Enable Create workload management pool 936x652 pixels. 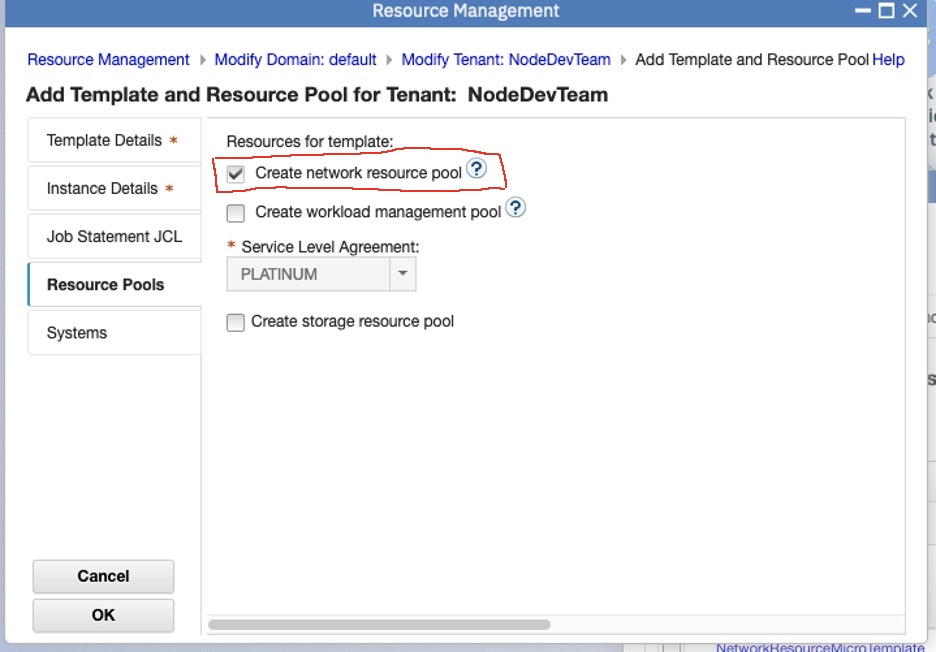click(x=235, y=212)
